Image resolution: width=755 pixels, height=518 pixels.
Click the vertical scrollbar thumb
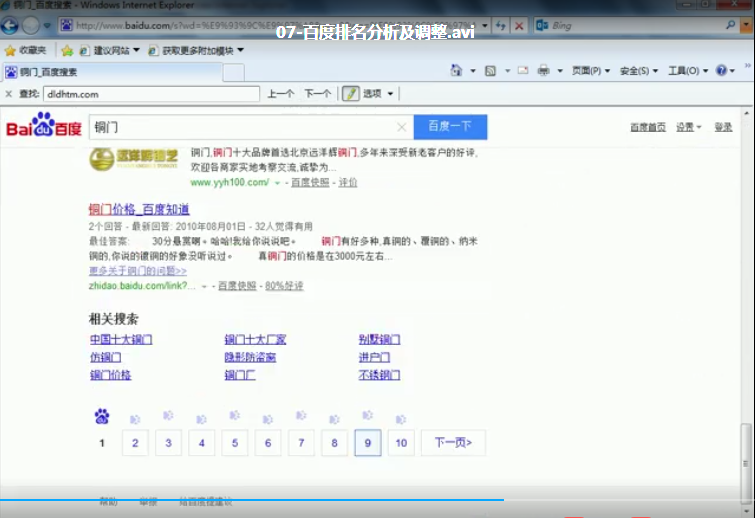[746, 462]
